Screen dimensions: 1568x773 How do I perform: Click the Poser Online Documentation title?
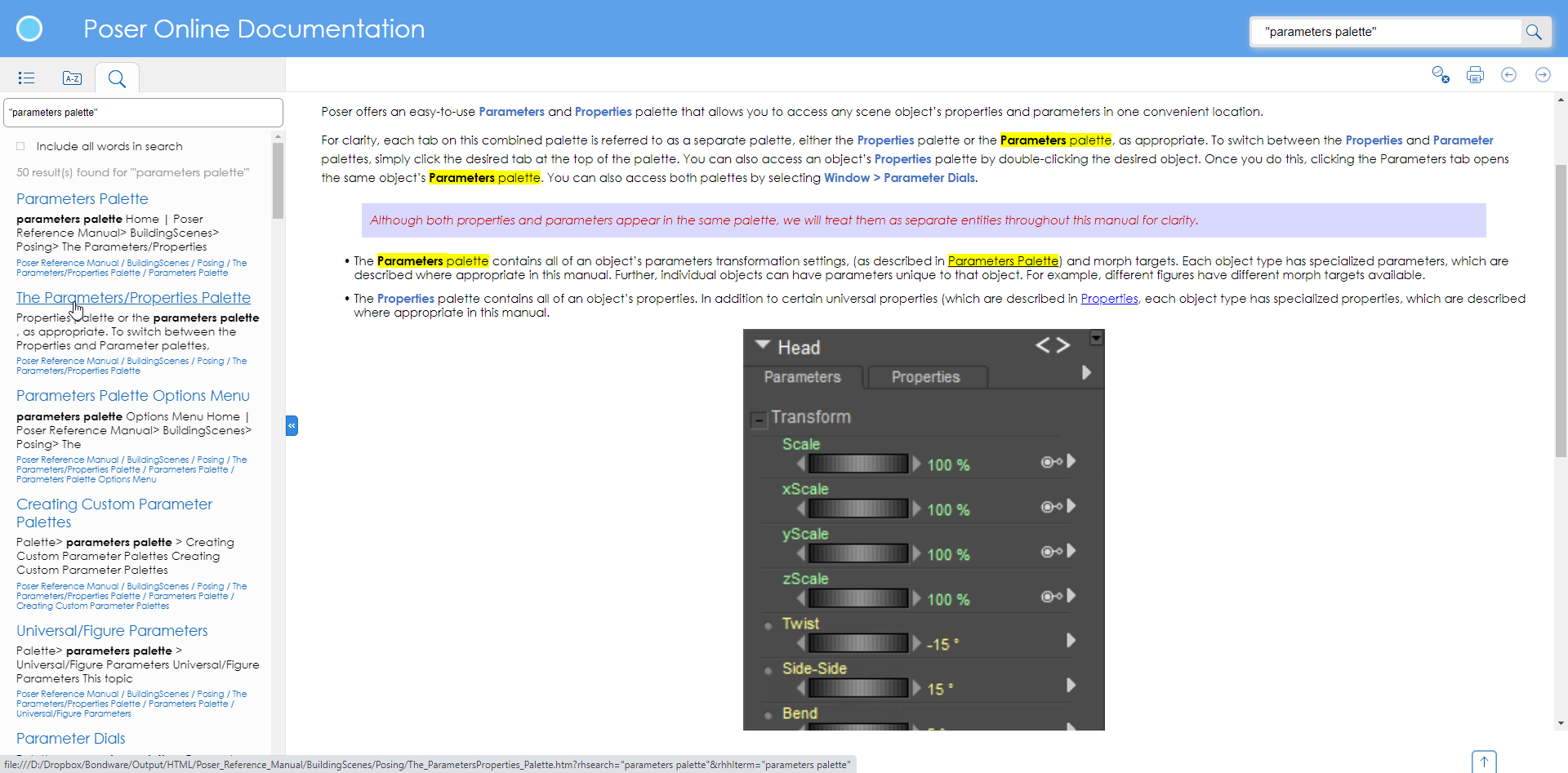point(254,29)
